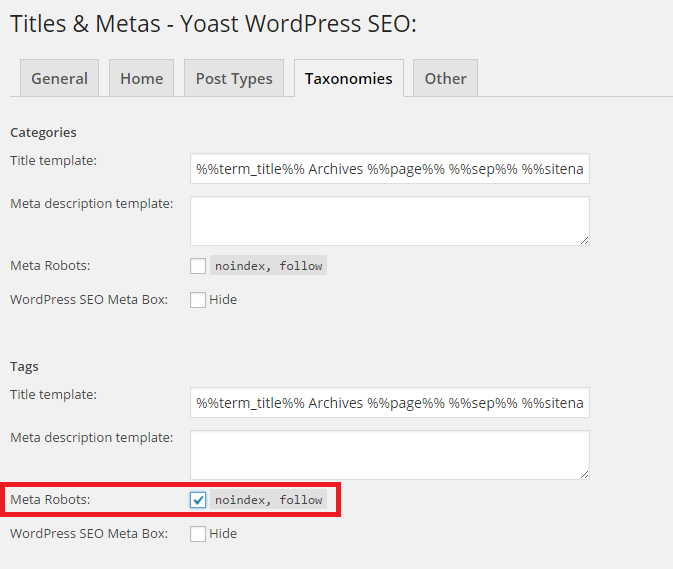This screenshot has height=569, width=673.
Task: Click the Hide label under Categories
Action: pyautogui.click(x=223, y=300)
